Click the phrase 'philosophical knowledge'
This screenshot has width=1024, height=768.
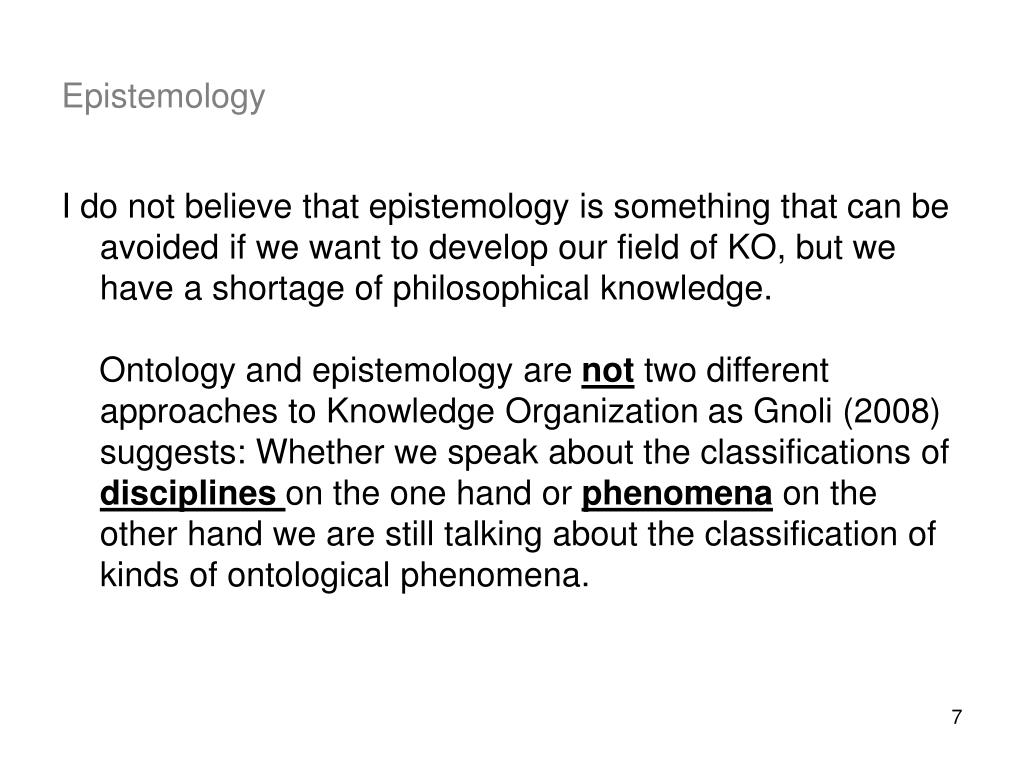tap(581, 289)
